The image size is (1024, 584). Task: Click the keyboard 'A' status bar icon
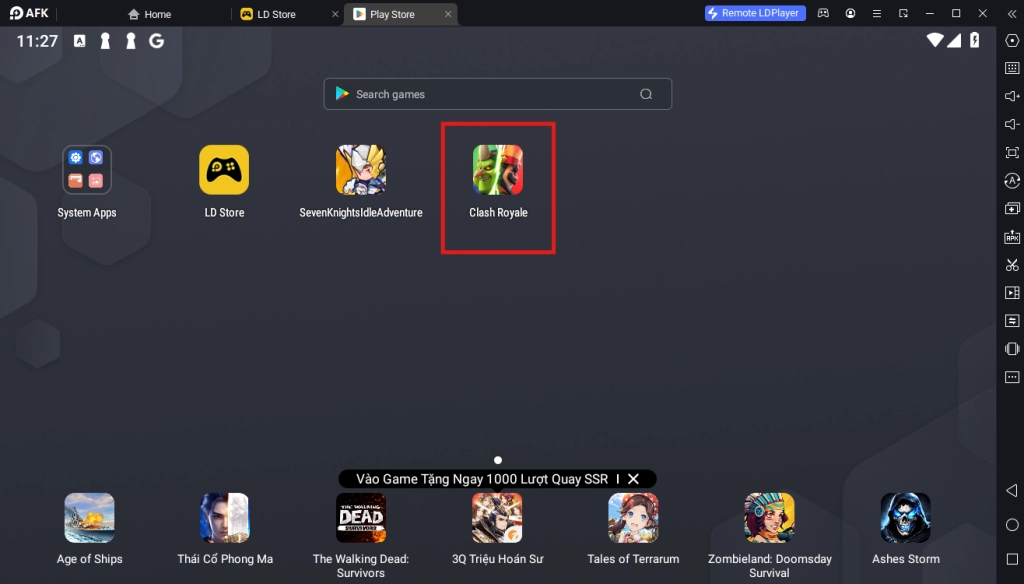(79, 41)
